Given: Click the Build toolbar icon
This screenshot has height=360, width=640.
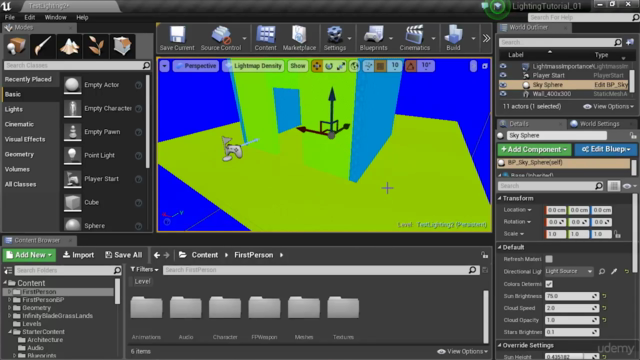Looking at the screenshot, I should [x=453, y=38].
